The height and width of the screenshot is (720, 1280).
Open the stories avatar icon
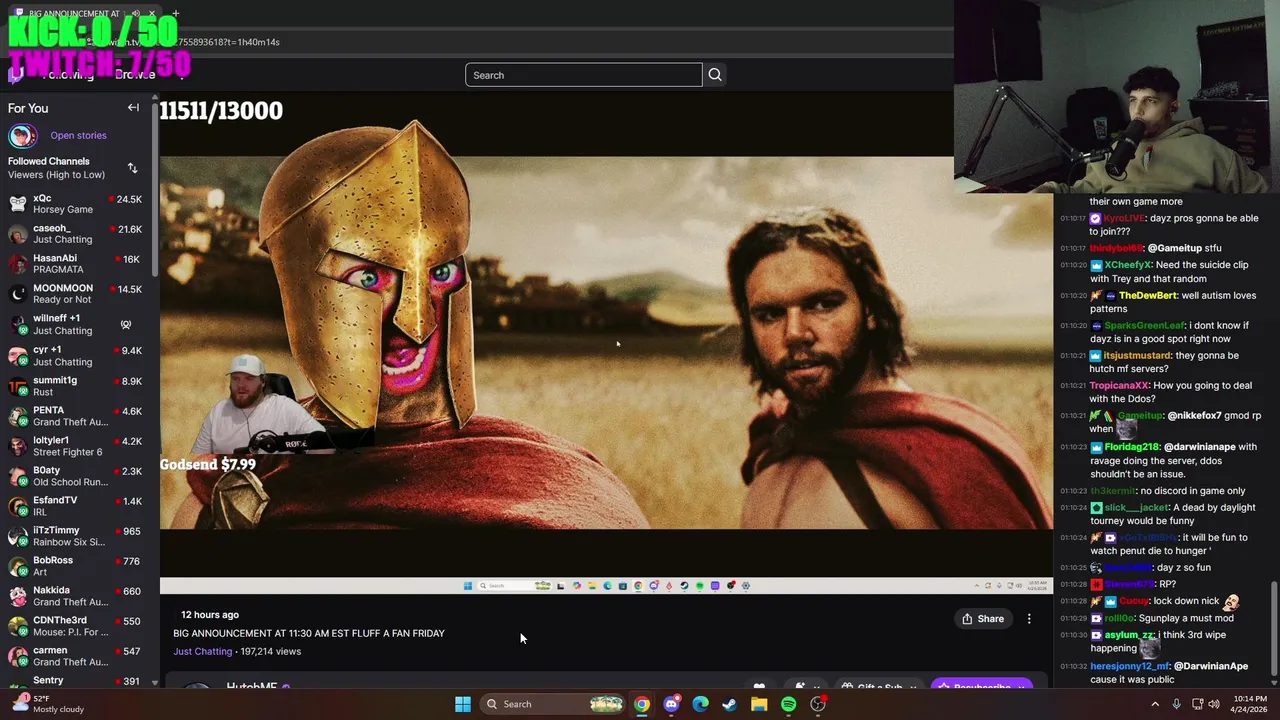(22, 135)
